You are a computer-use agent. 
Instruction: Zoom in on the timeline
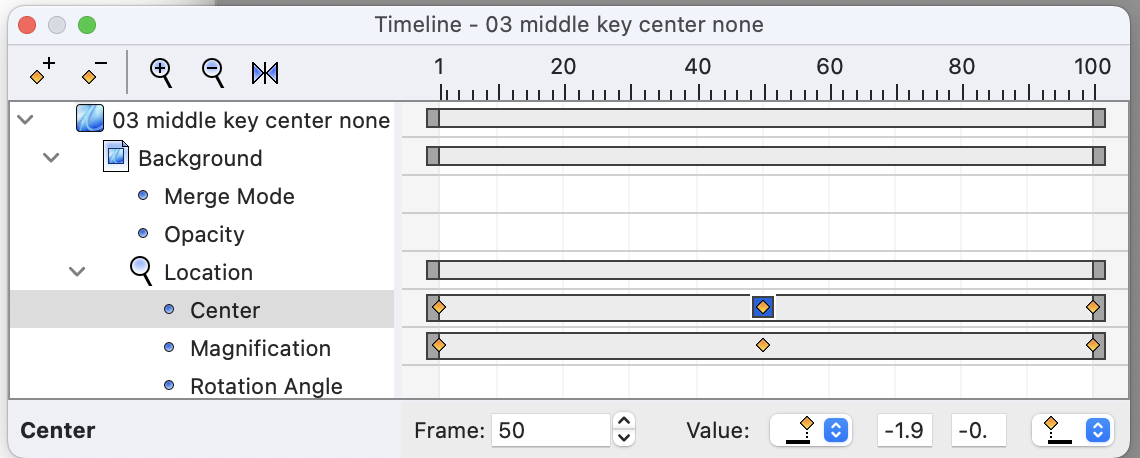161,73
